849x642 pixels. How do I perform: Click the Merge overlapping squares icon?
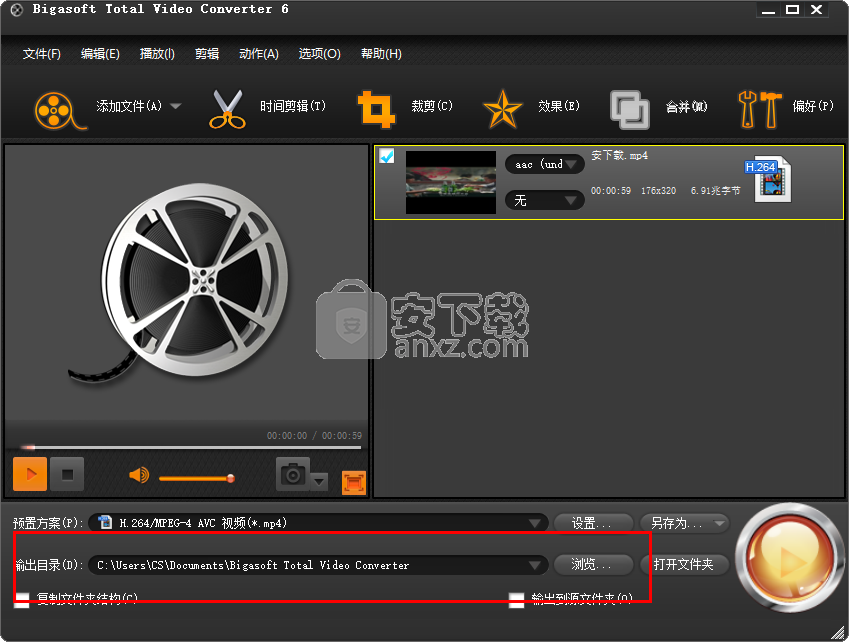click(x=630, y=109)
